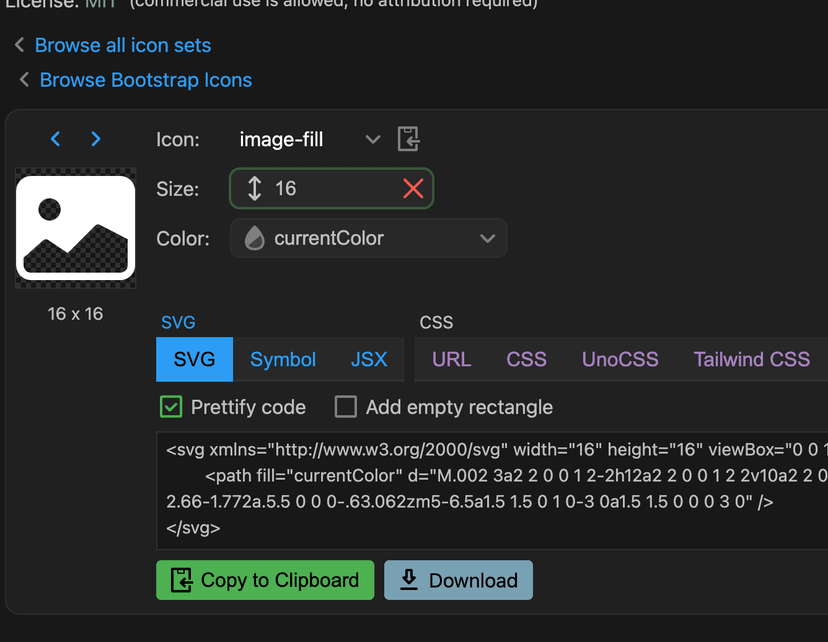Viewport: 828px width, 642px height.
Task: Expand the image-fill selector chevron
Action: 372,140
